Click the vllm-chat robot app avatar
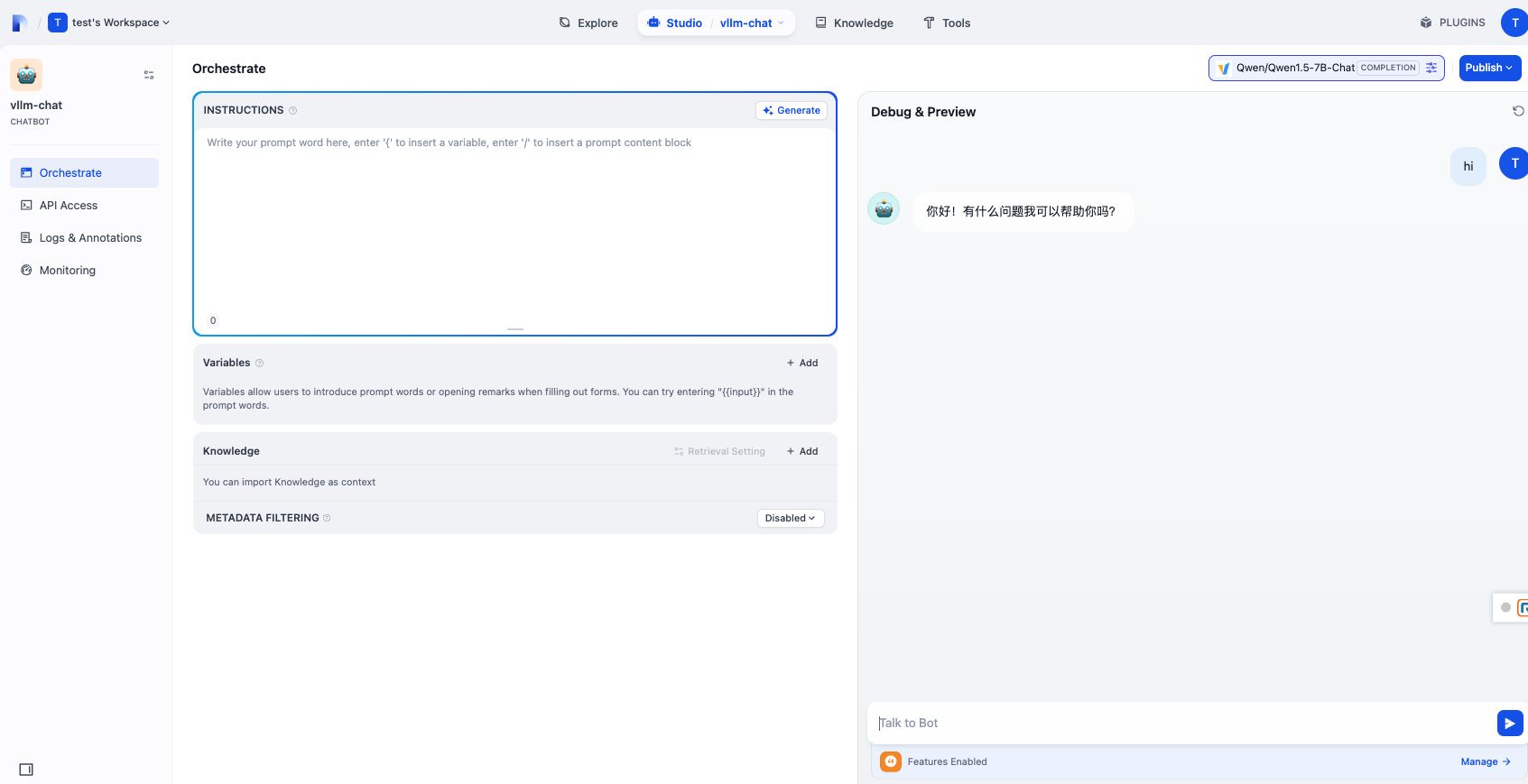 [x=26, y=75]
